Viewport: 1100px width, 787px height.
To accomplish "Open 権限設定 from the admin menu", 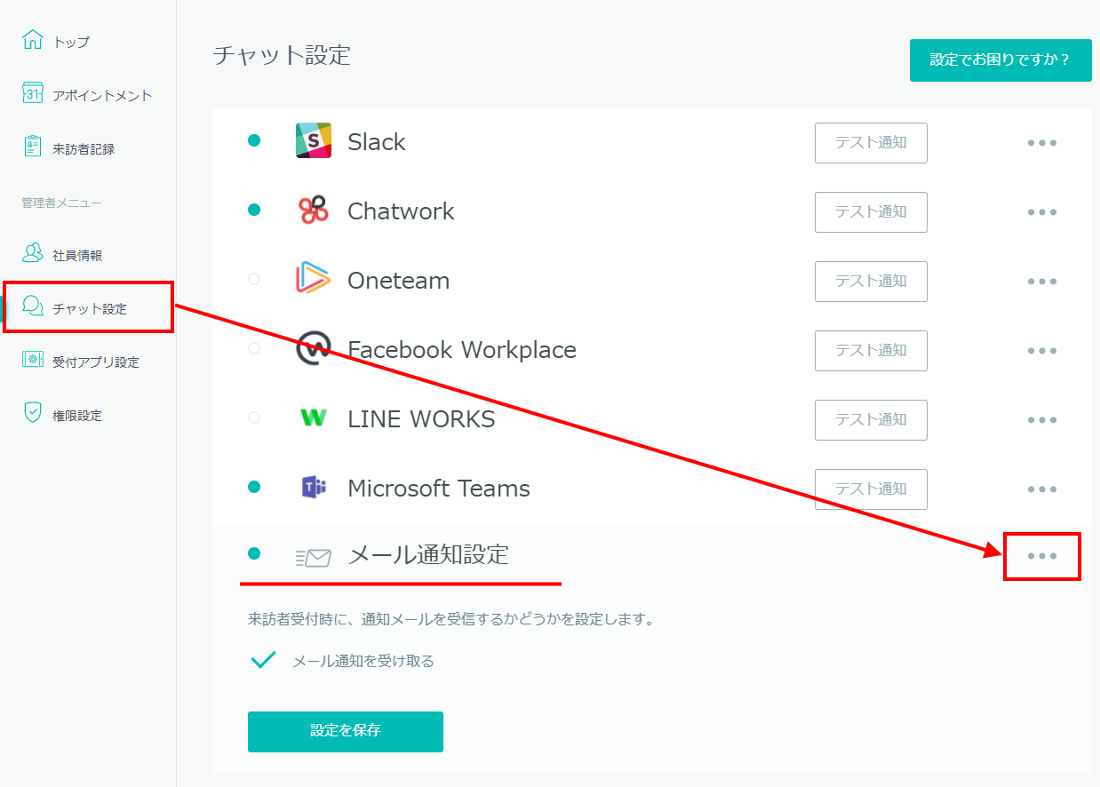I will (x=77, y=415).
